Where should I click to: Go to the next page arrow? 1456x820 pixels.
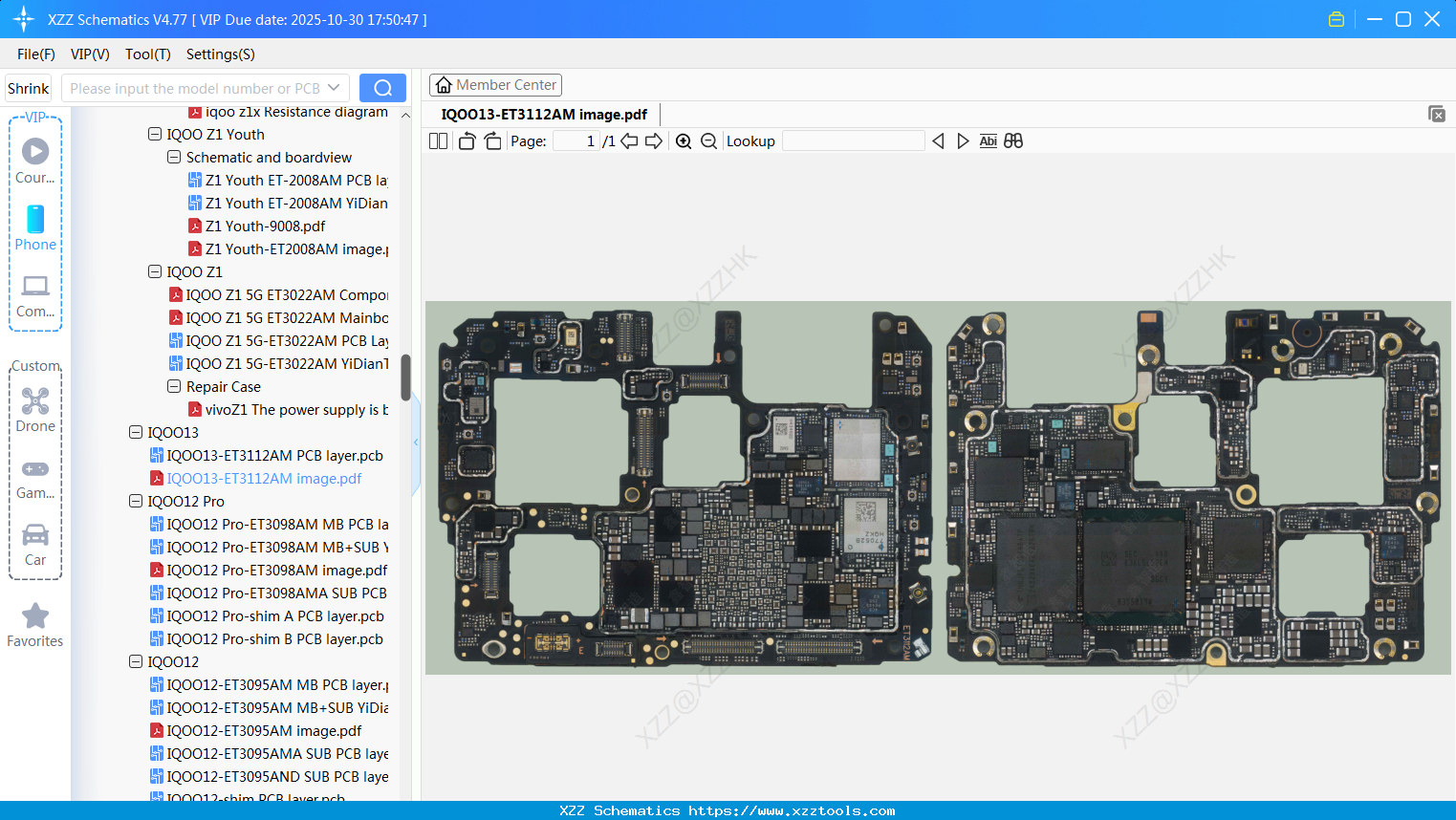pyautogui.click(x=654, y=140)
